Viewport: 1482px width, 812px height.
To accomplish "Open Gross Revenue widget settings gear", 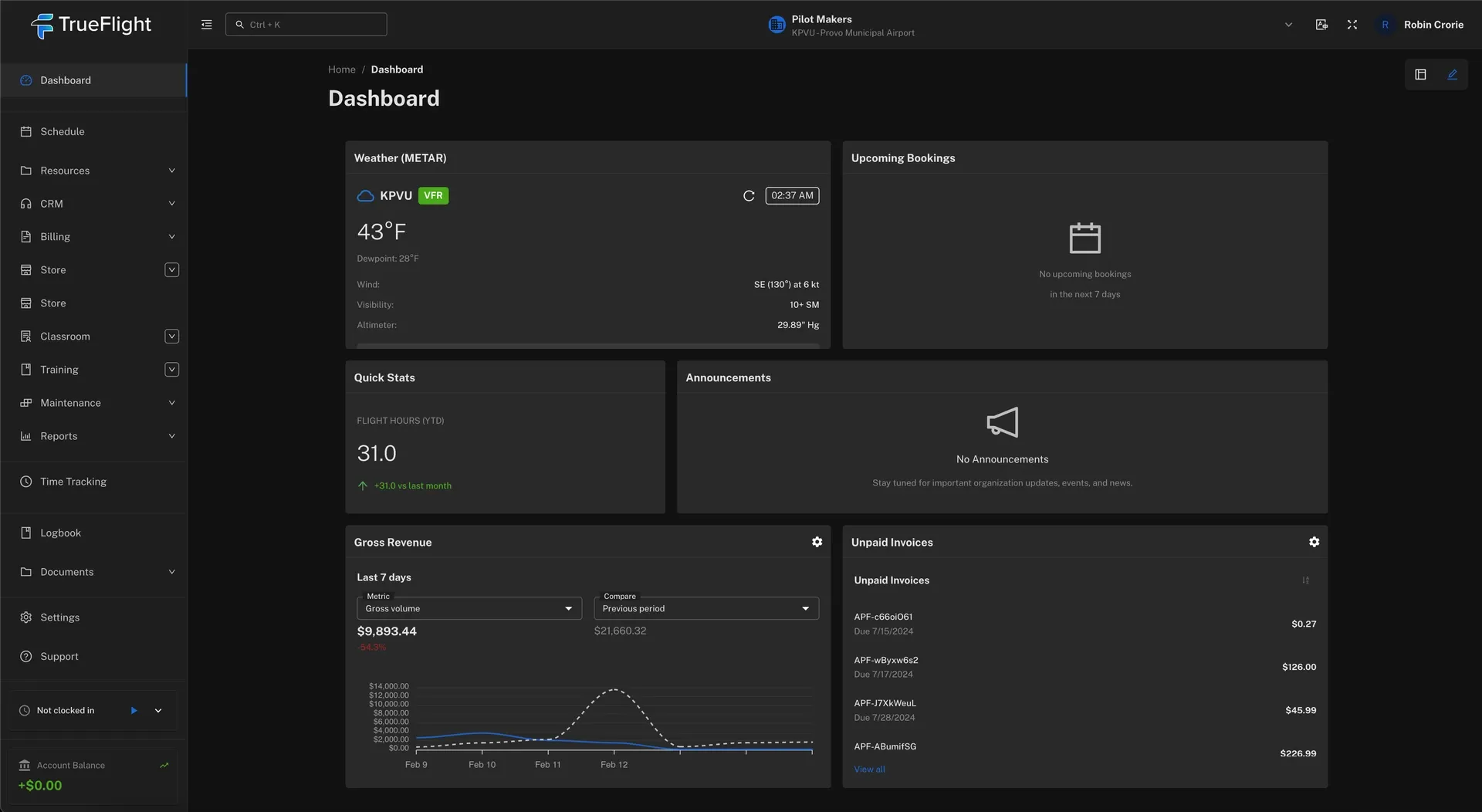I will click(817, 543).
